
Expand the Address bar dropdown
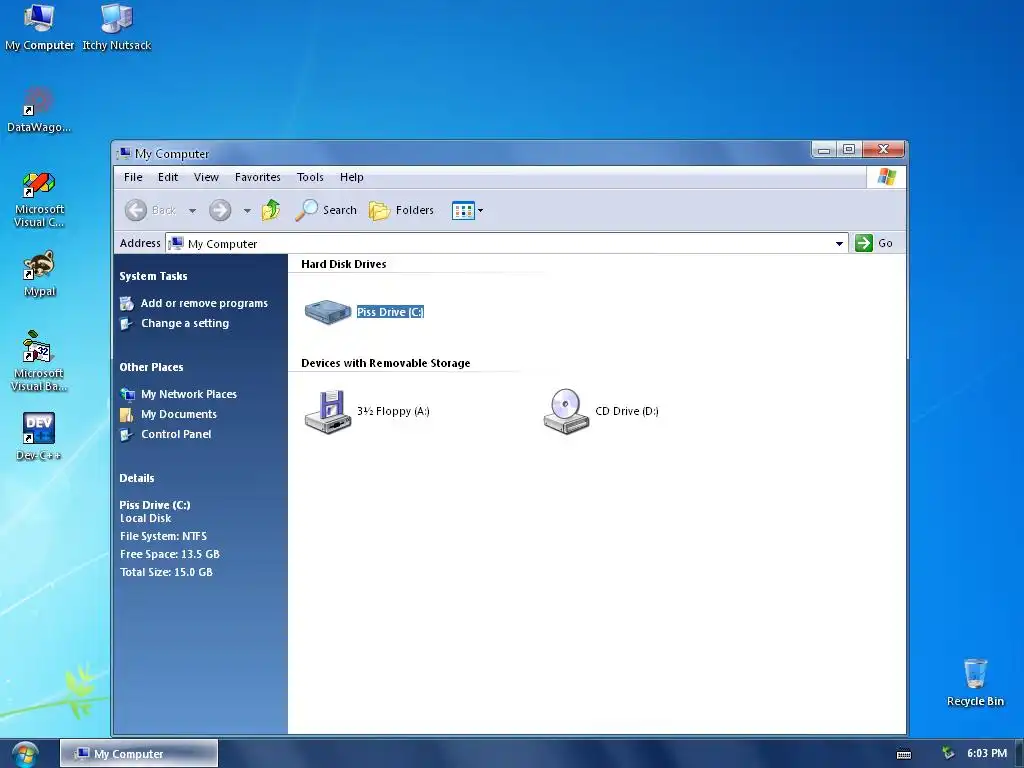tap(839, 244)
